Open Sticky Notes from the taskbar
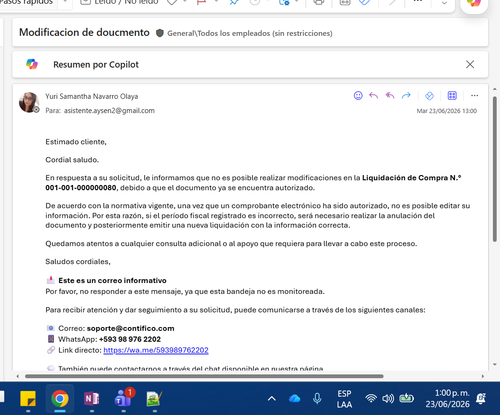 [28, 399]
